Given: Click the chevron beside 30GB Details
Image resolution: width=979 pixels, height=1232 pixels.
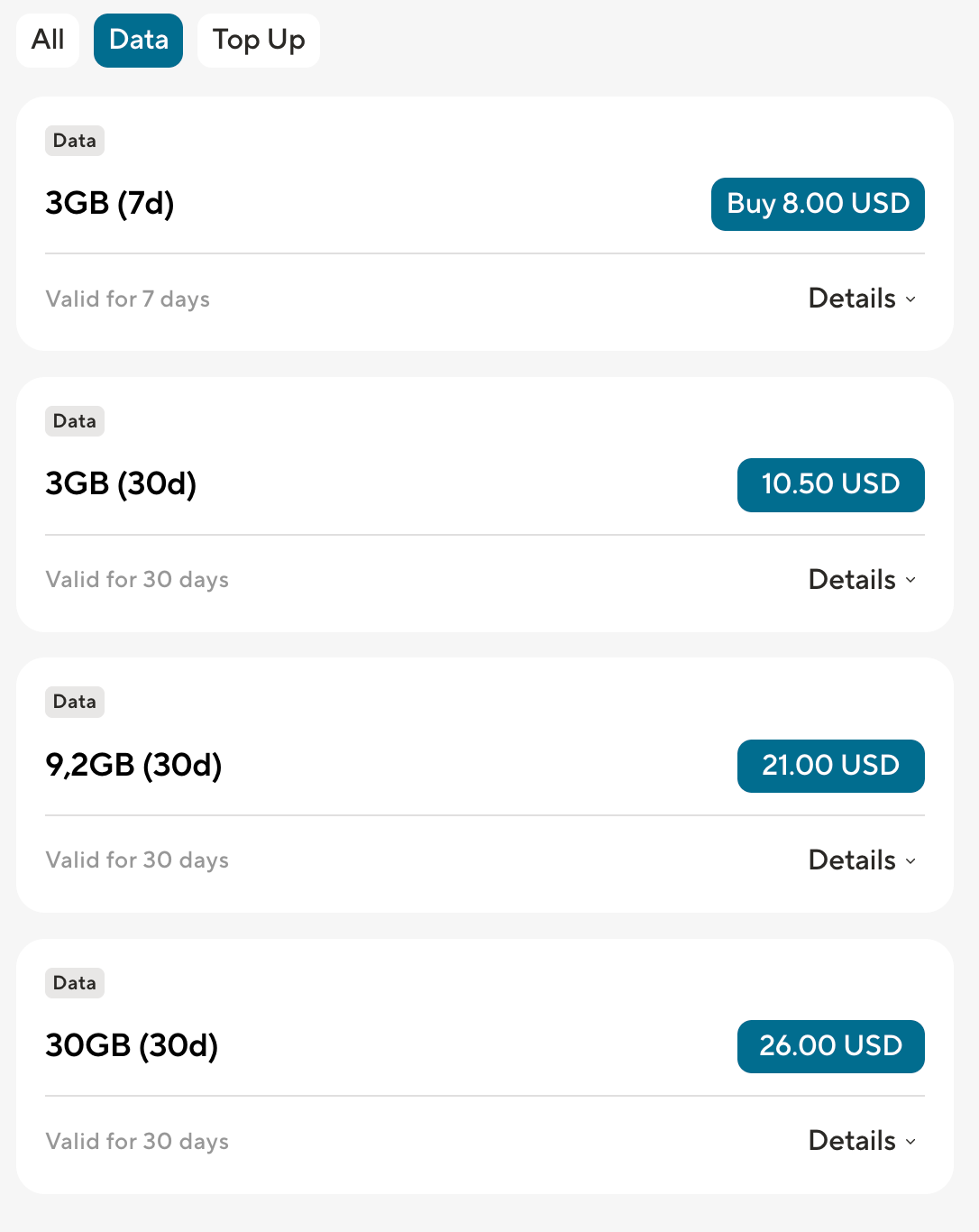Looking at the screenshot, I should tap(910, 1142).
